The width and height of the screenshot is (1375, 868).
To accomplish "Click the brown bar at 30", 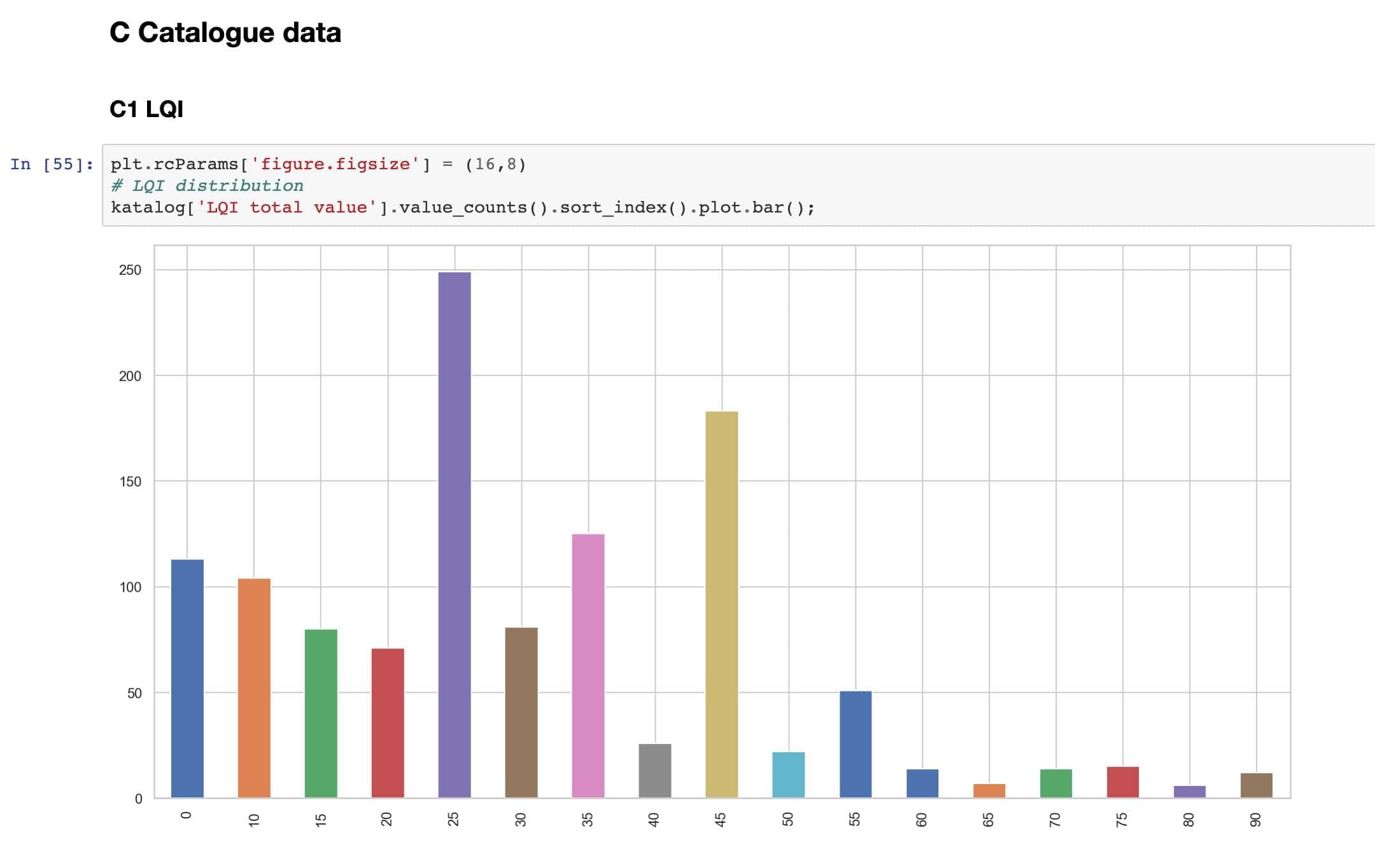I will point(521,712).
